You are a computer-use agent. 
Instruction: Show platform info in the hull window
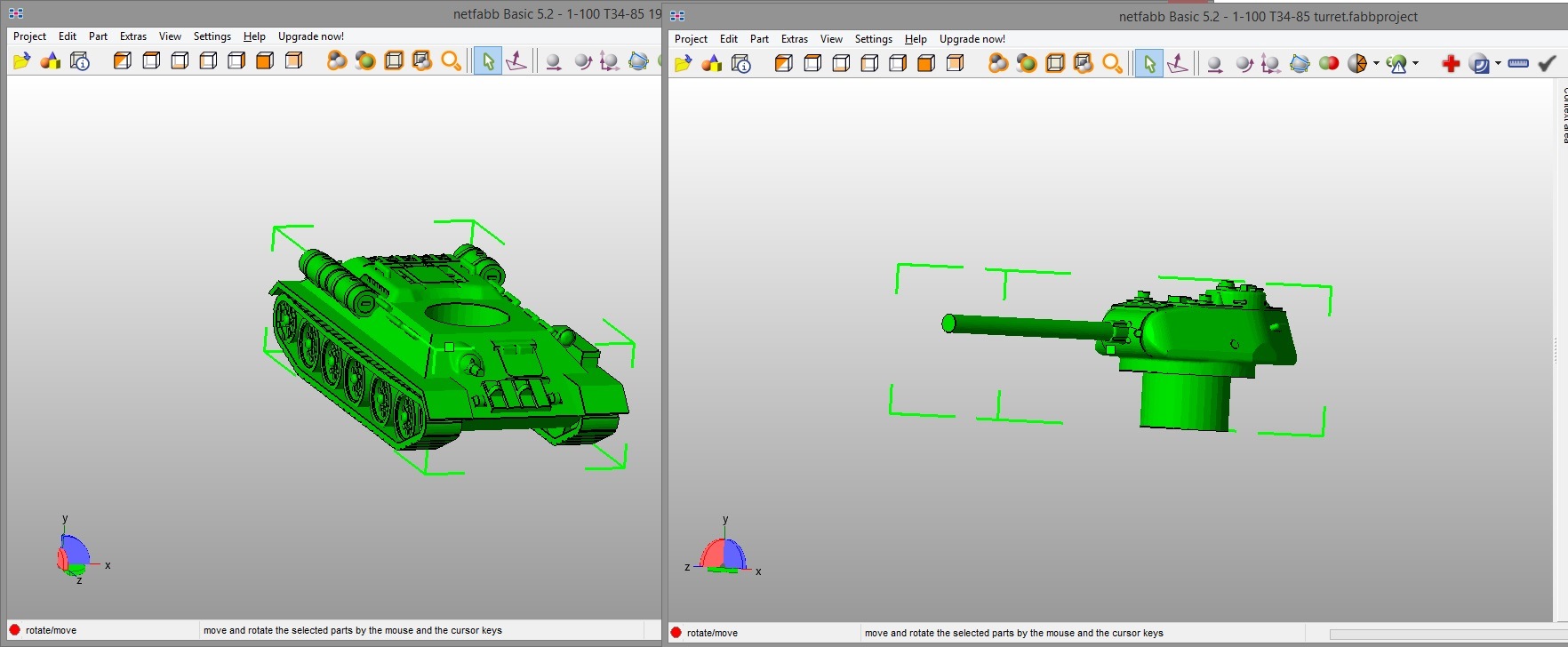[x=79, y=60]
